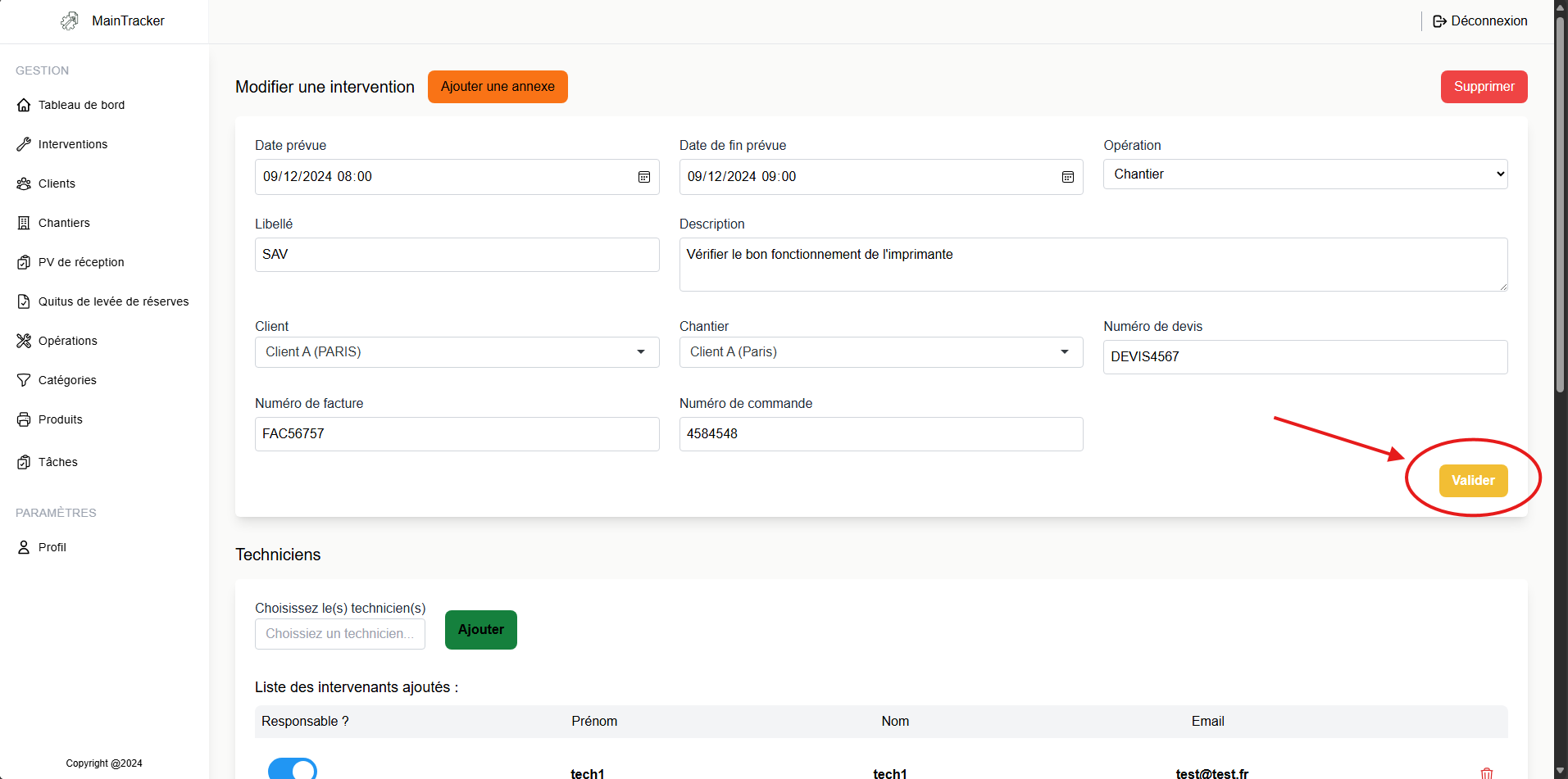Open calendar picker for Date prévue
The image size is (1568, 779).
tap(644, 177)
